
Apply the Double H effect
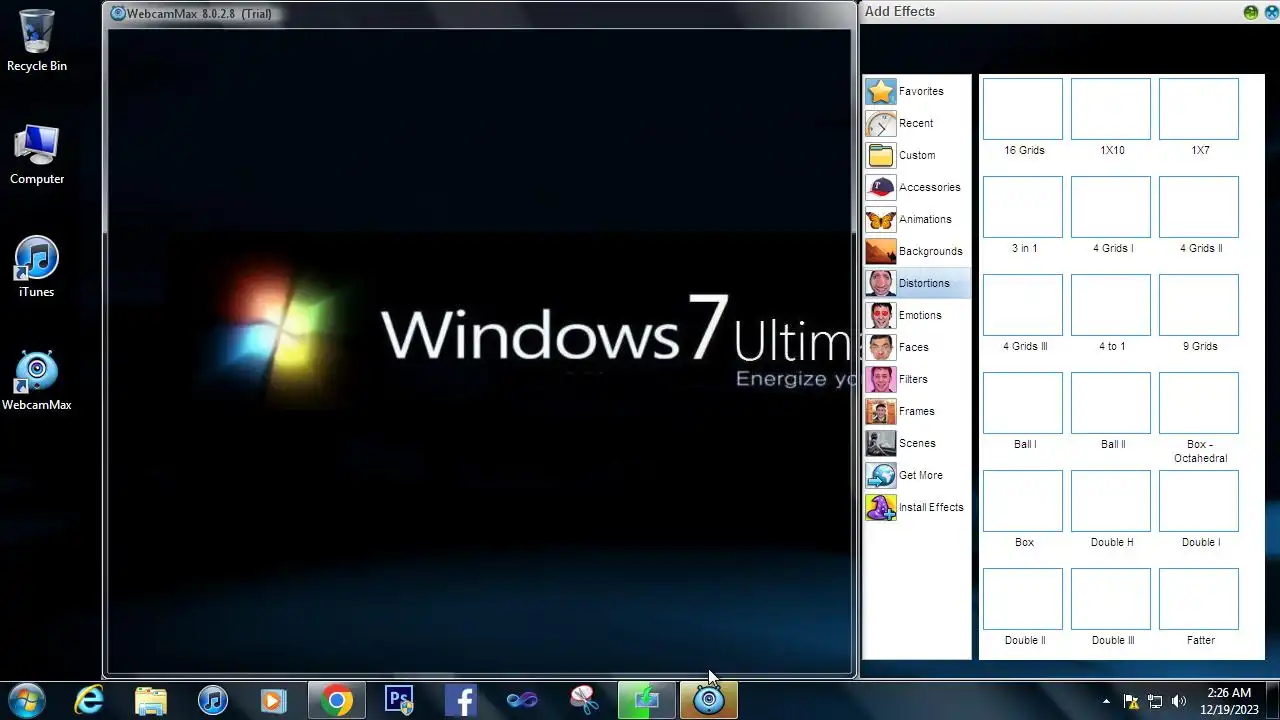pos(1111,501)
